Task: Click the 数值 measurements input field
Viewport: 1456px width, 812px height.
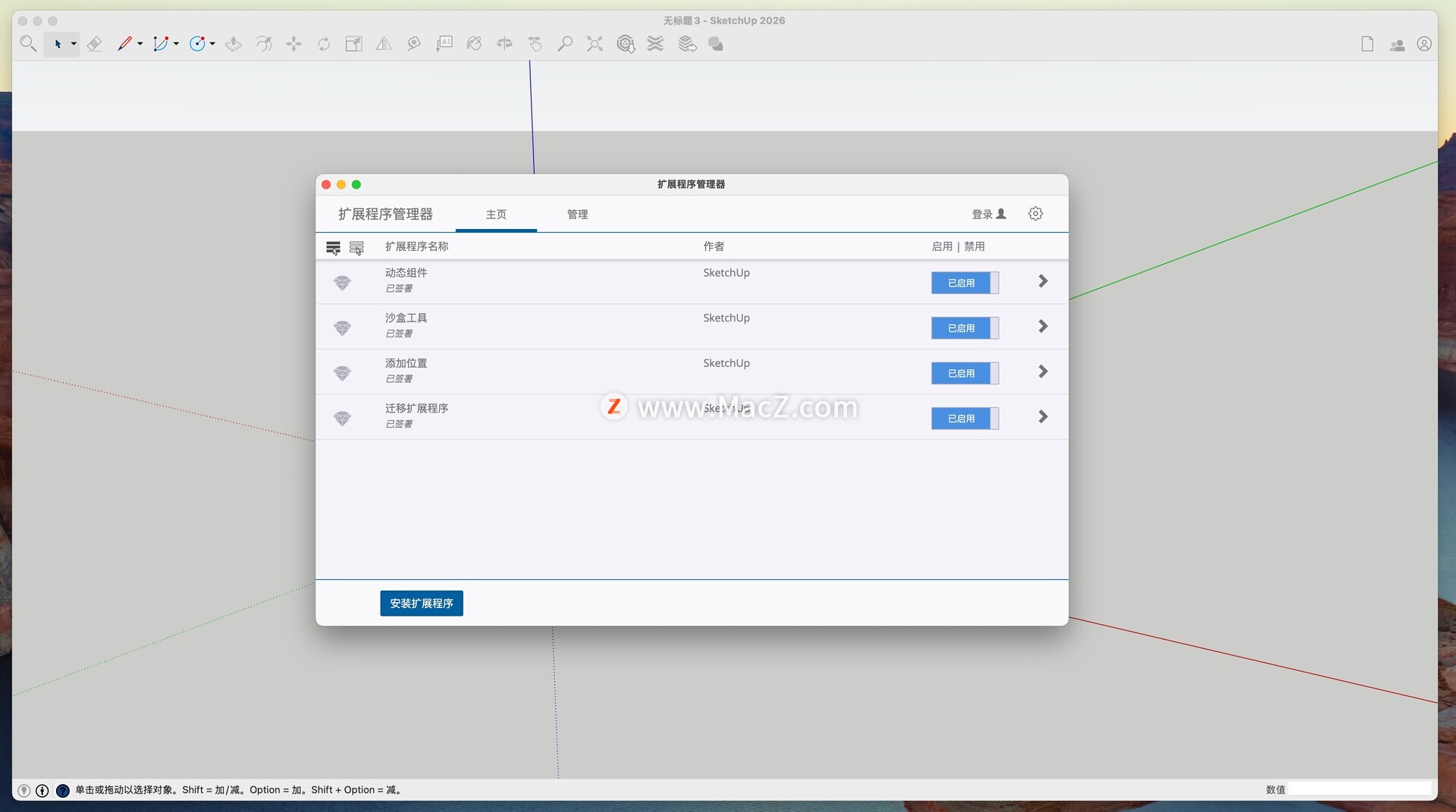Action: click(x=1358, y=789)
